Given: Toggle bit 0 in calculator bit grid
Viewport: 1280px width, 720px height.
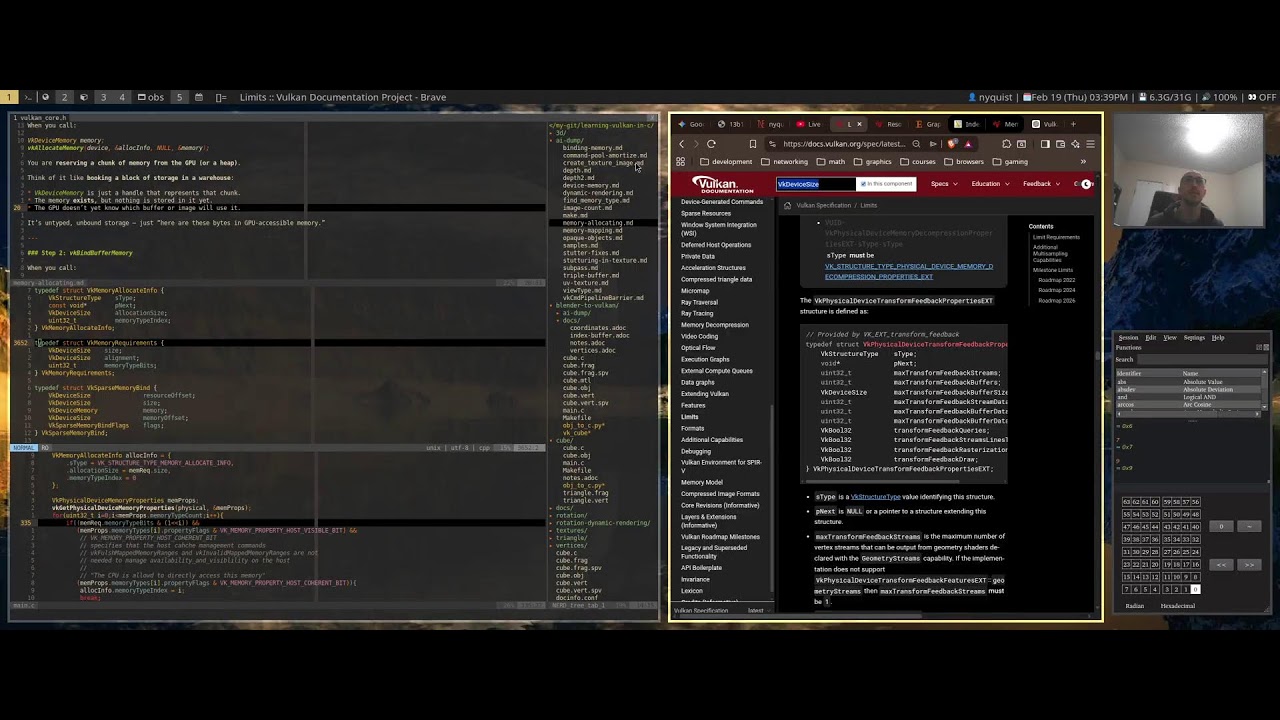Looking at the screenshot, I should point(1196,590).
